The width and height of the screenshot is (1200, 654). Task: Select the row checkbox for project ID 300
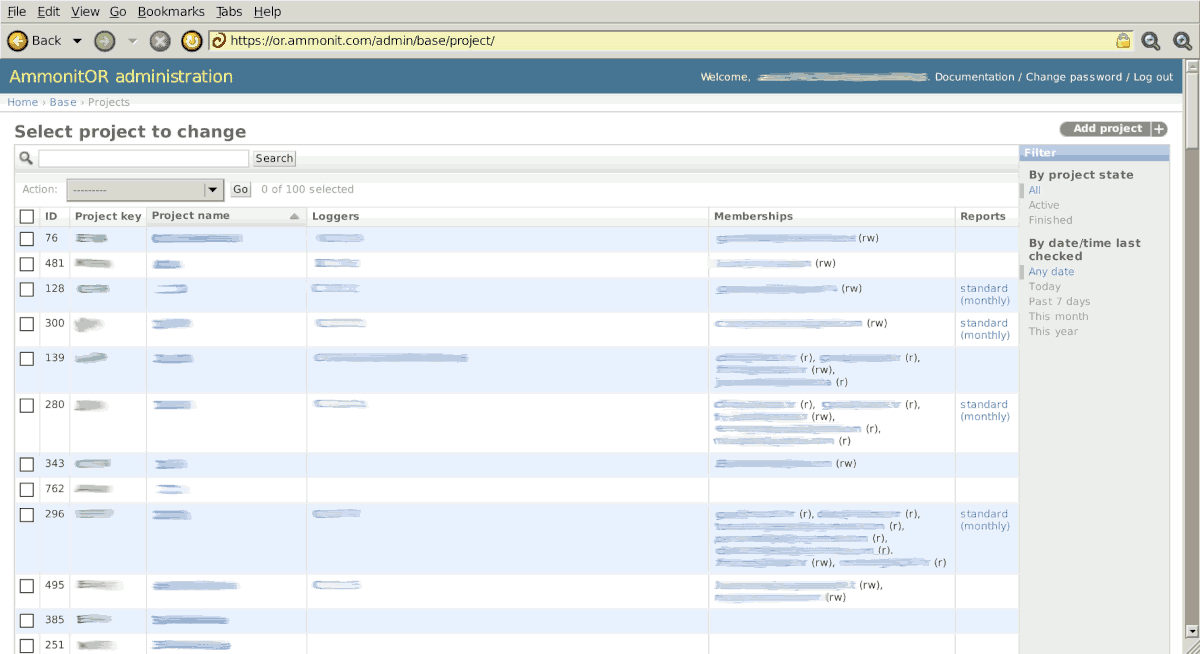click(26, 323)
